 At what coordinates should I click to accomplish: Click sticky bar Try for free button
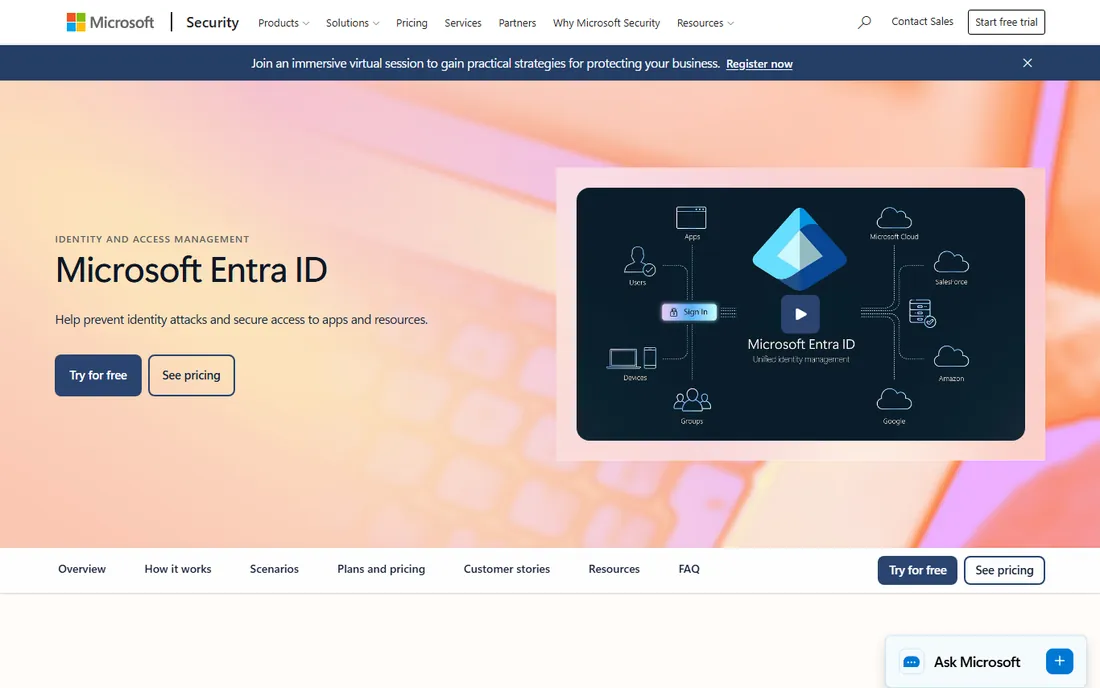(x=917, y=570)
